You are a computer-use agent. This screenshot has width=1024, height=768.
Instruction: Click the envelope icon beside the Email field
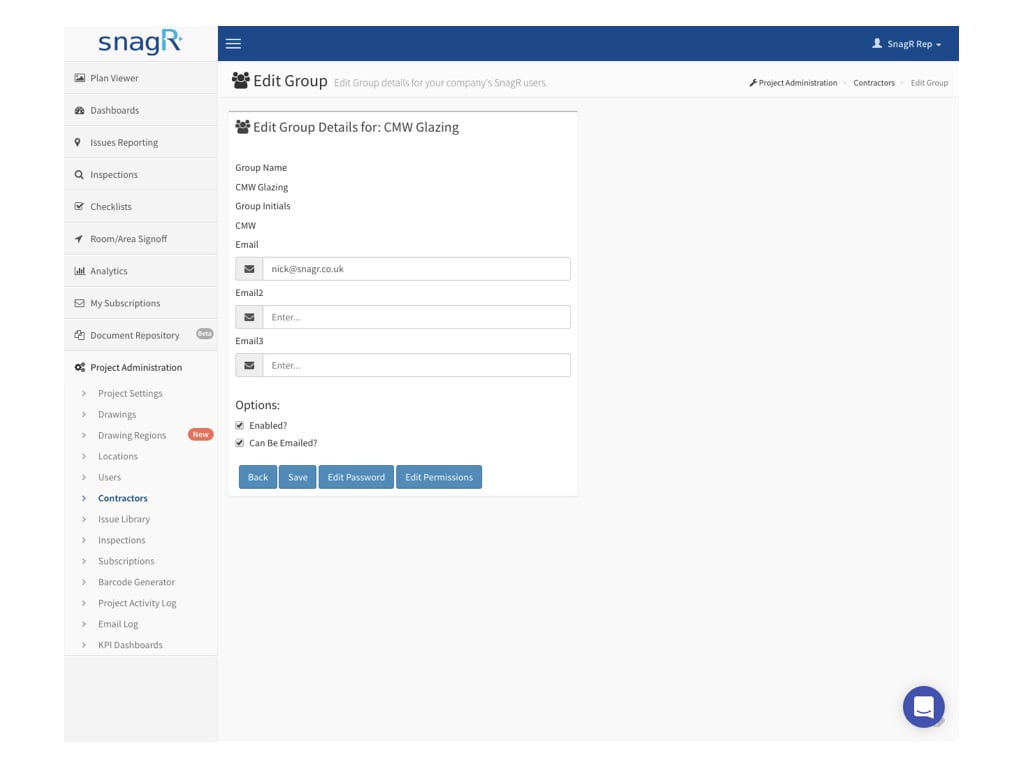[x=249, y=269]
